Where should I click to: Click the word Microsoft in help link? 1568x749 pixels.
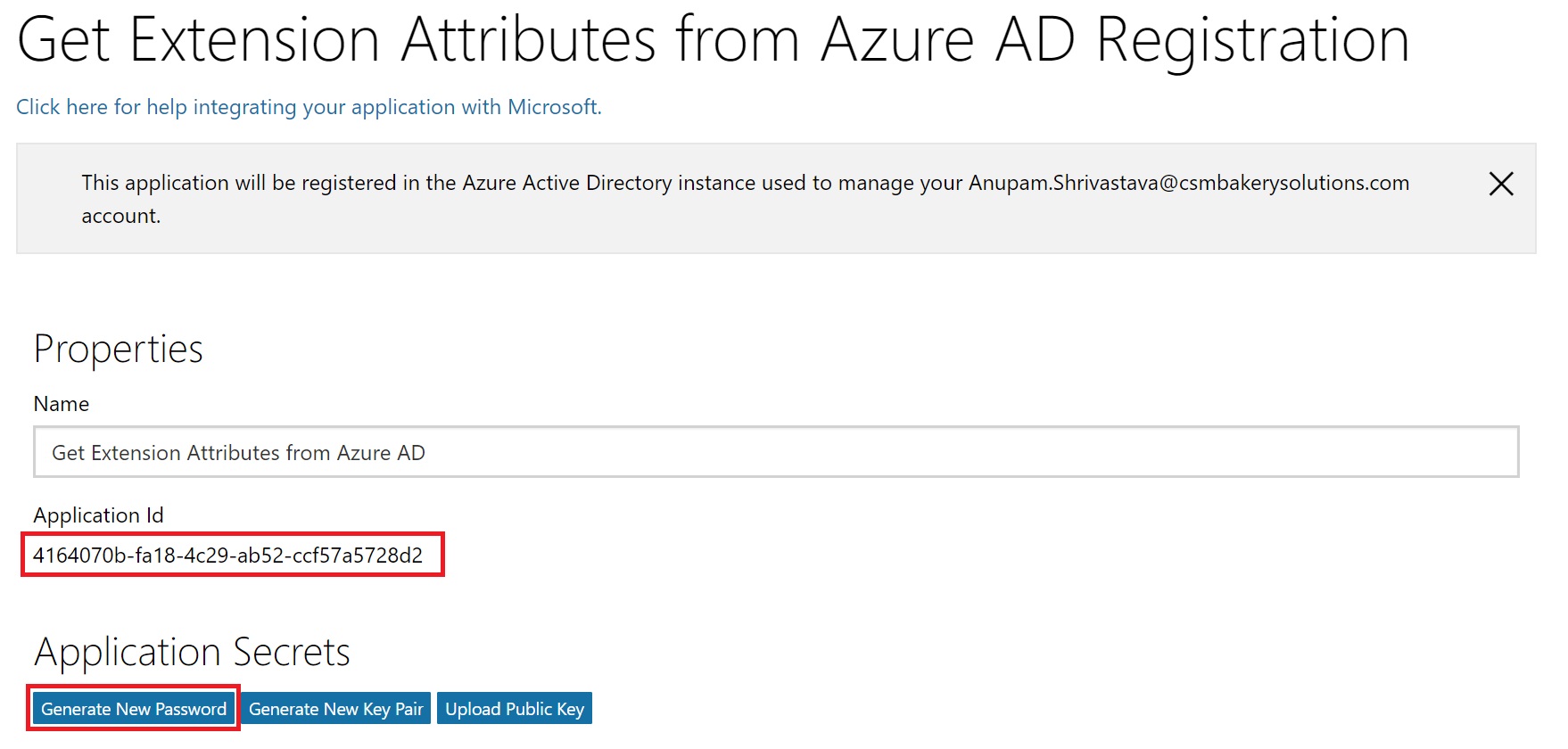[554, 107]
